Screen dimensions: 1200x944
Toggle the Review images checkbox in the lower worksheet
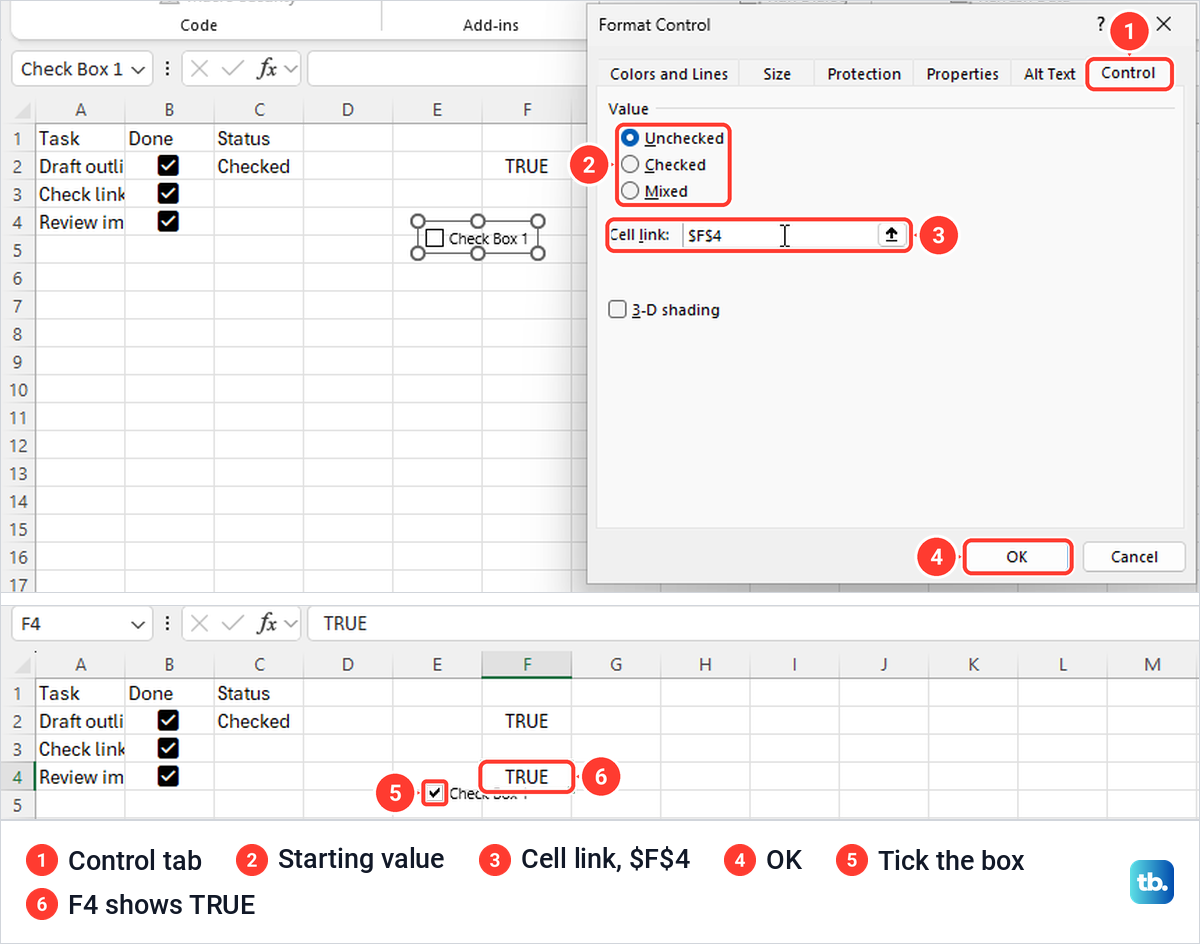168,776
